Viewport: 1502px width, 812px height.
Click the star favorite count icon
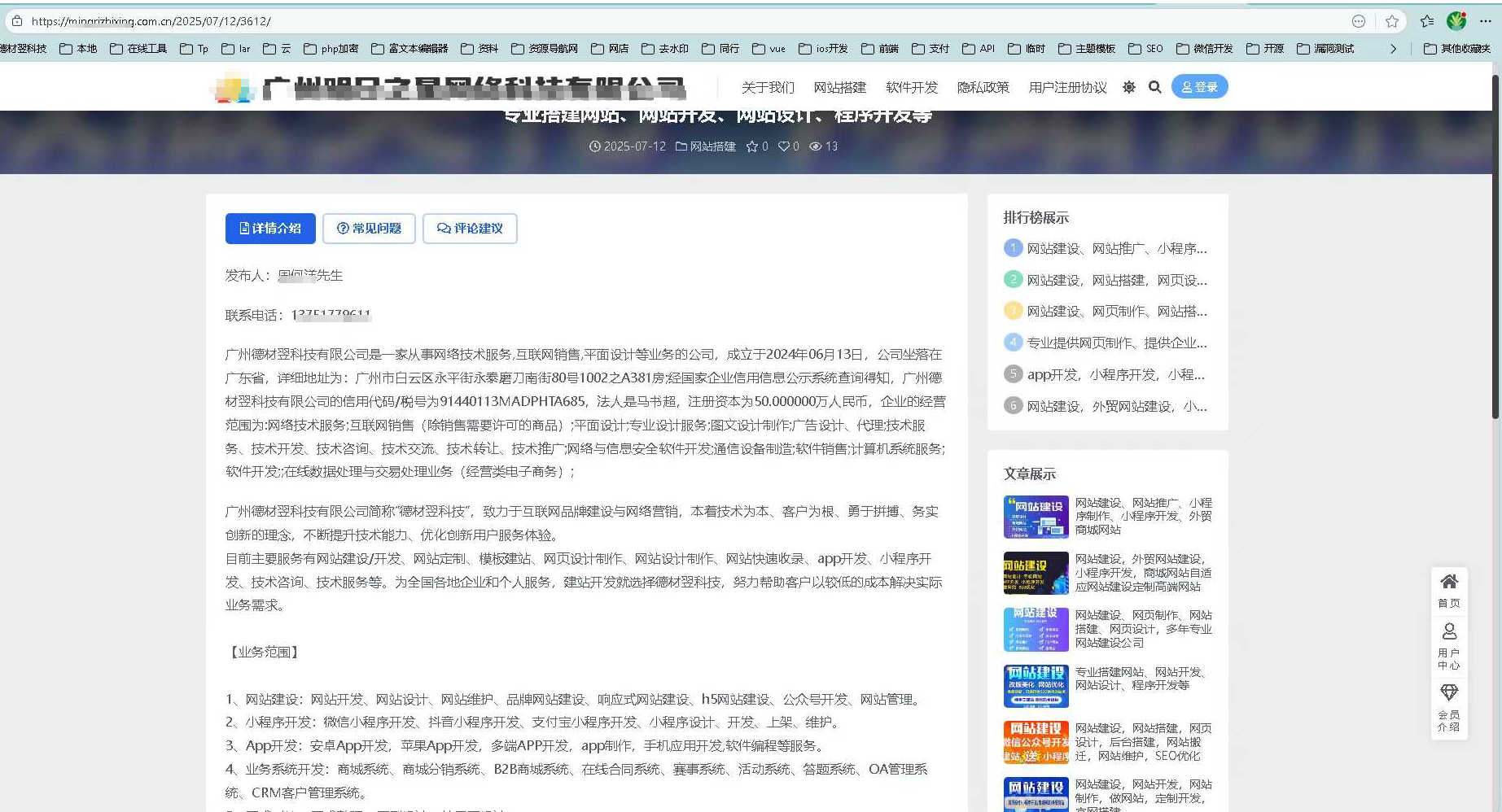click(752, 146)
